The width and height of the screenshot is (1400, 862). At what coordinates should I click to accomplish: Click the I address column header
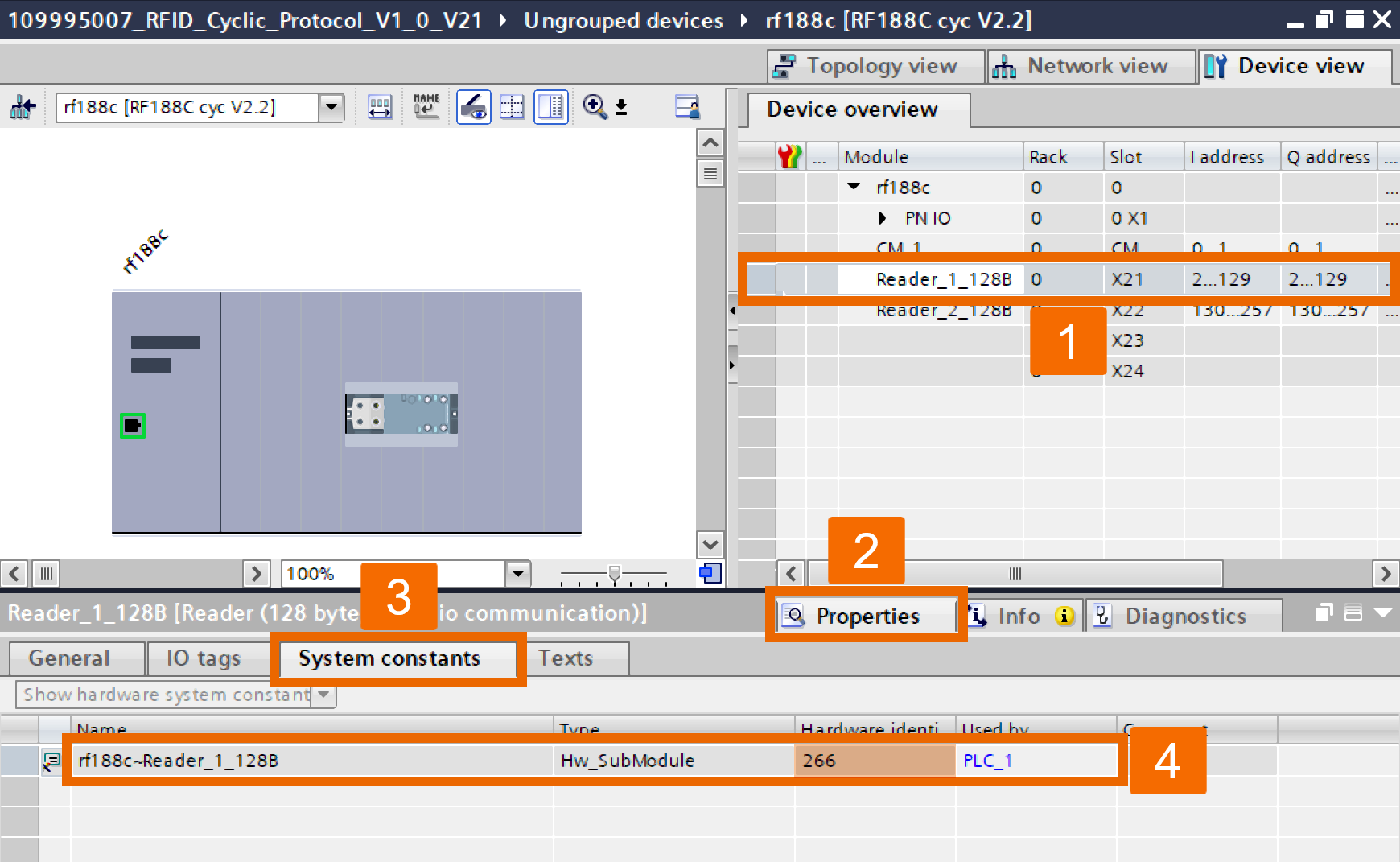(1232, 157)
